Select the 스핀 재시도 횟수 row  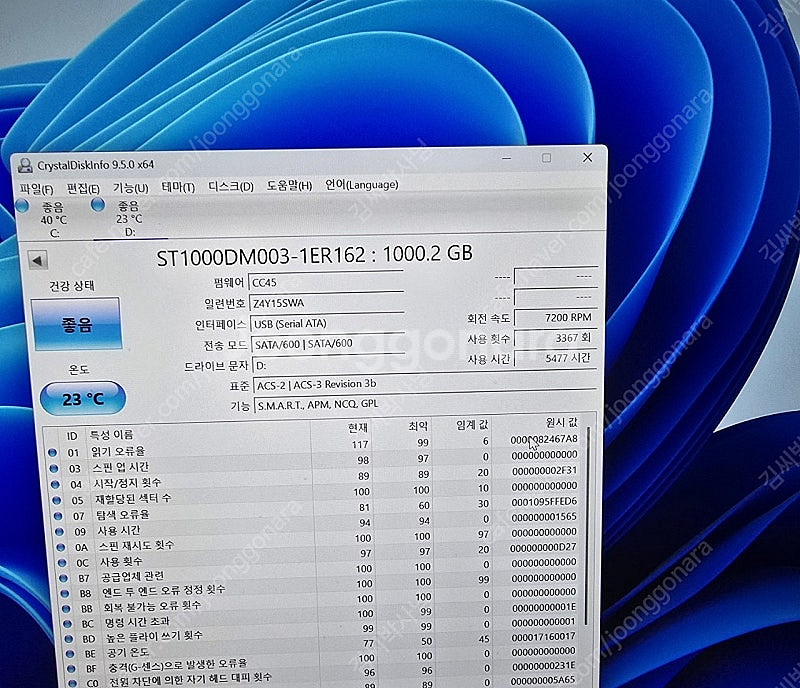pos(319,541)
